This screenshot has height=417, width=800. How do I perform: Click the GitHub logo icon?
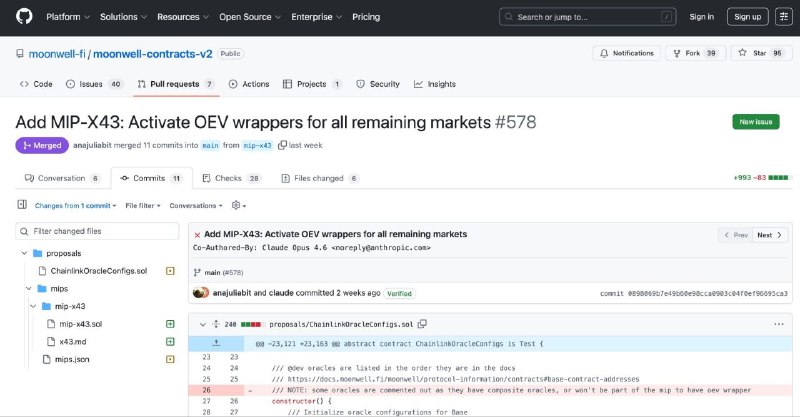tap(24, 16)
